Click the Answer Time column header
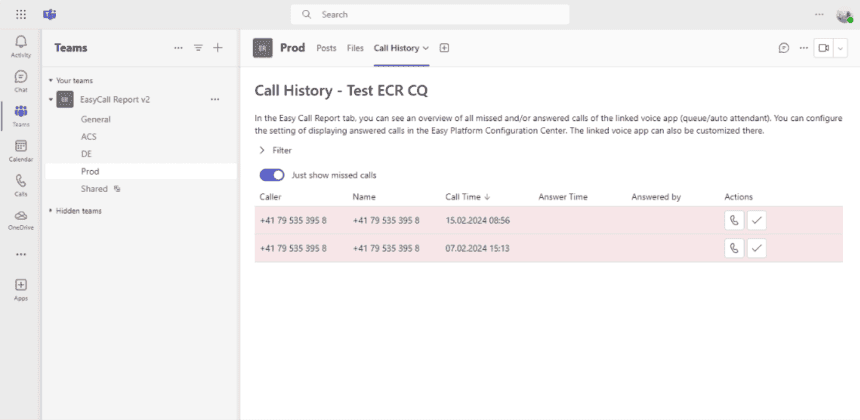Viewport: 860px width, 420px height. (563, 197)
